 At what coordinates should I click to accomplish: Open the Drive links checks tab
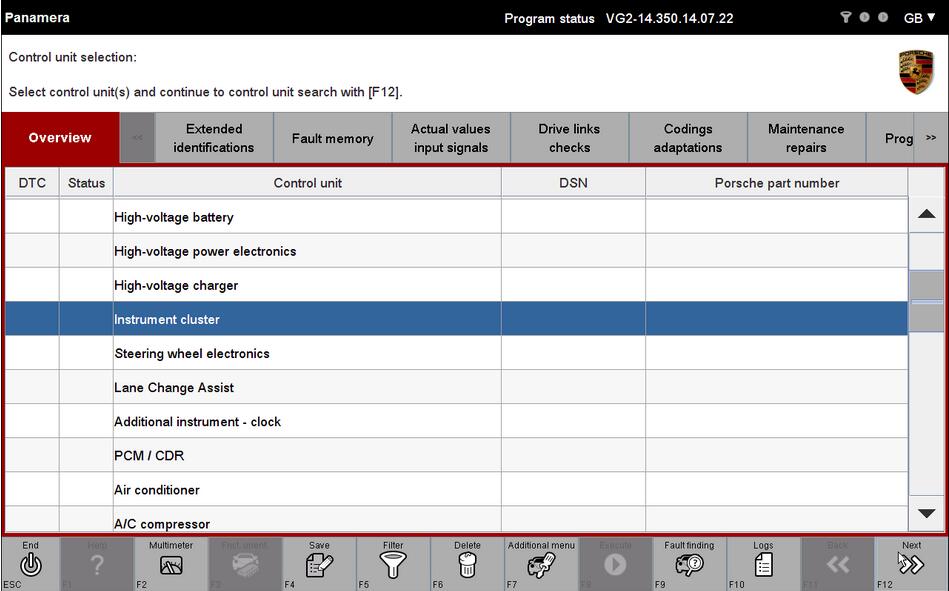[569, 138]
